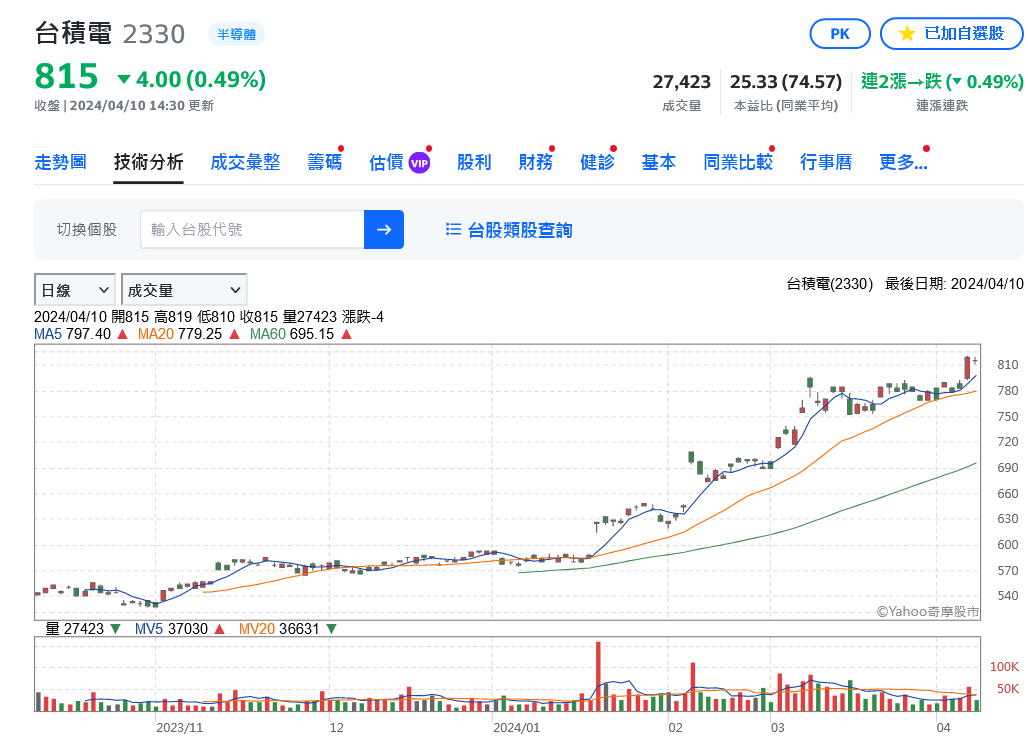Click the 810 price axis label

coord(1008,365)
